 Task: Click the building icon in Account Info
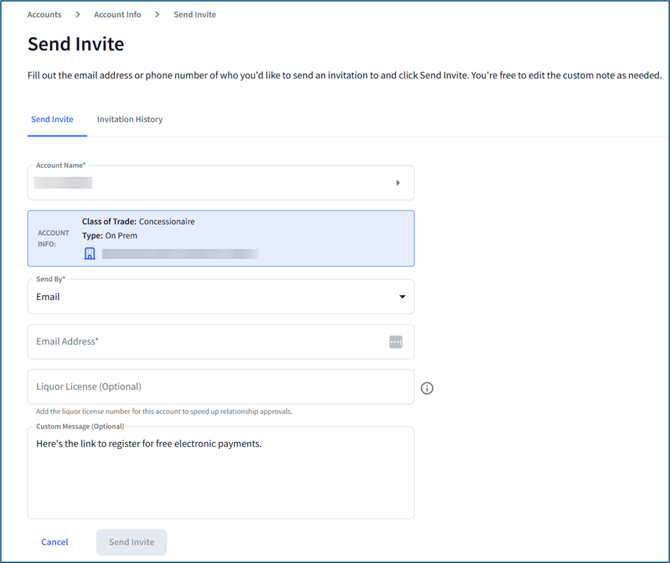pos(90,254)
